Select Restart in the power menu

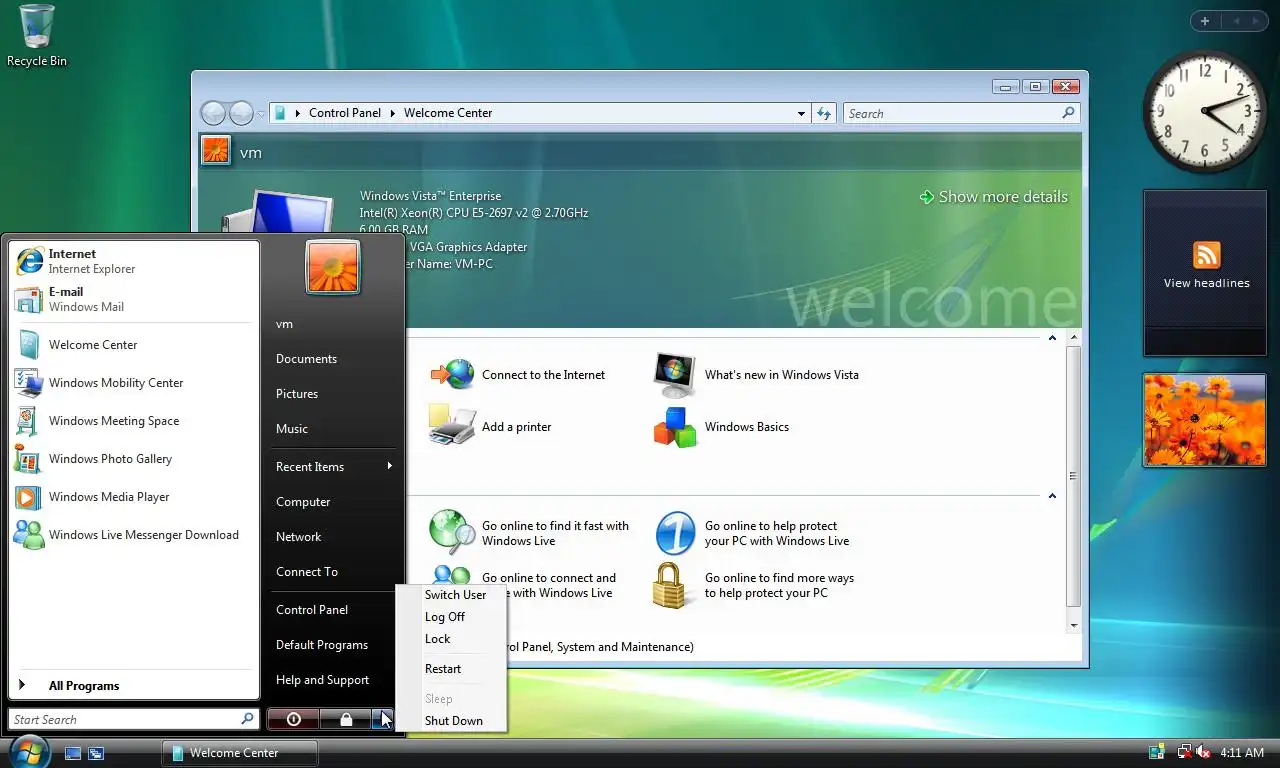(443, 669)
